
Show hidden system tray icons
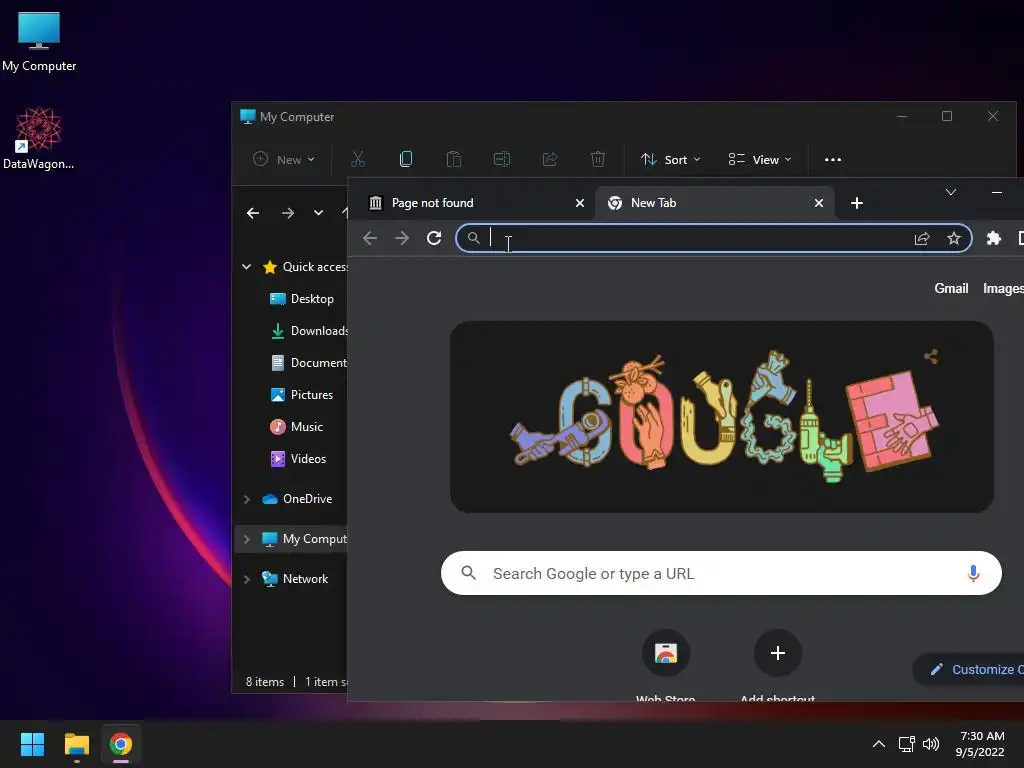click(x=879, y=744)
